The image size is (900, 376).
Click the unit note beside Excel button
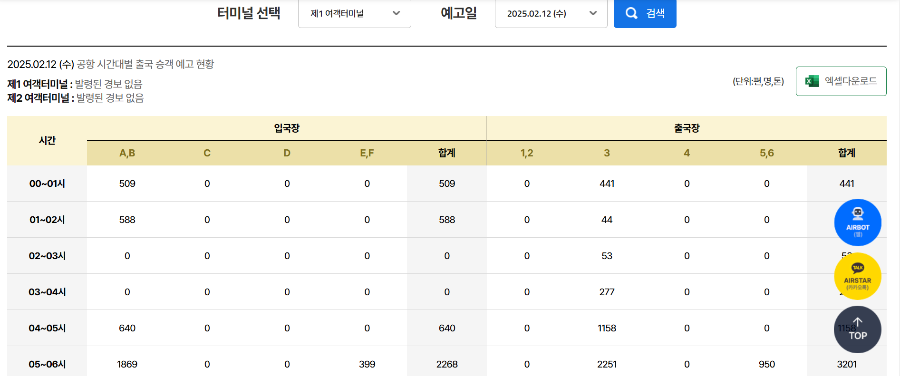click(758, 82)
